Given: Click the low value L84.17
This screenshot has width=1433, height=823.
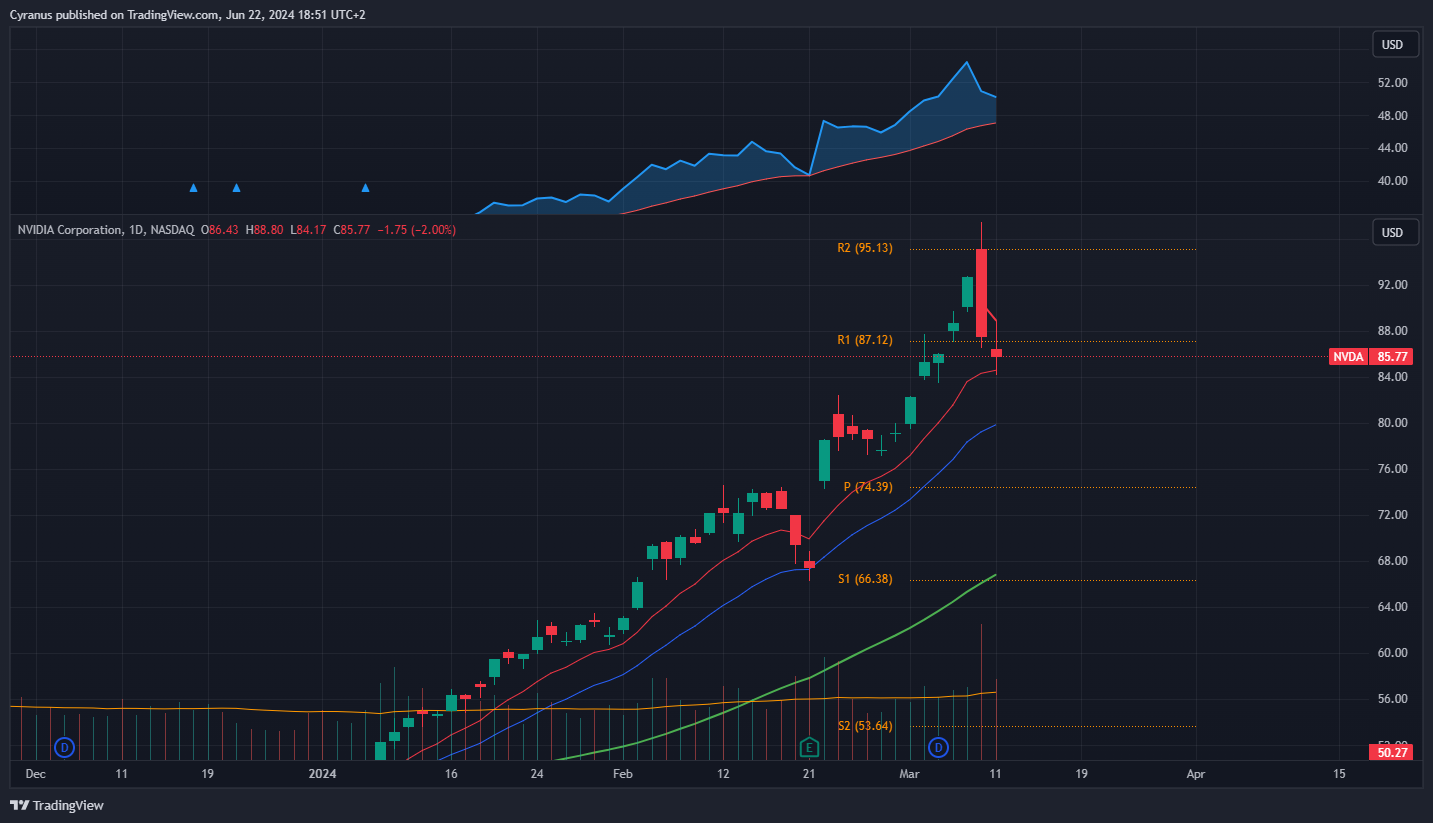Looking at the screenshot, I should click(x=309, y=230).
